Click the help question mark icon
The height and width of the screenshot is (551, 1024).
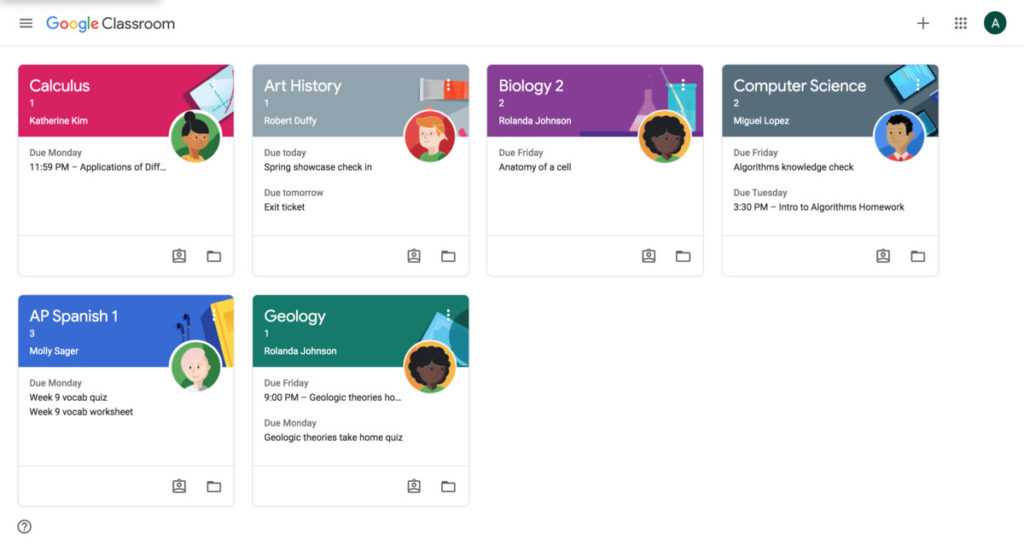[24, 527]
